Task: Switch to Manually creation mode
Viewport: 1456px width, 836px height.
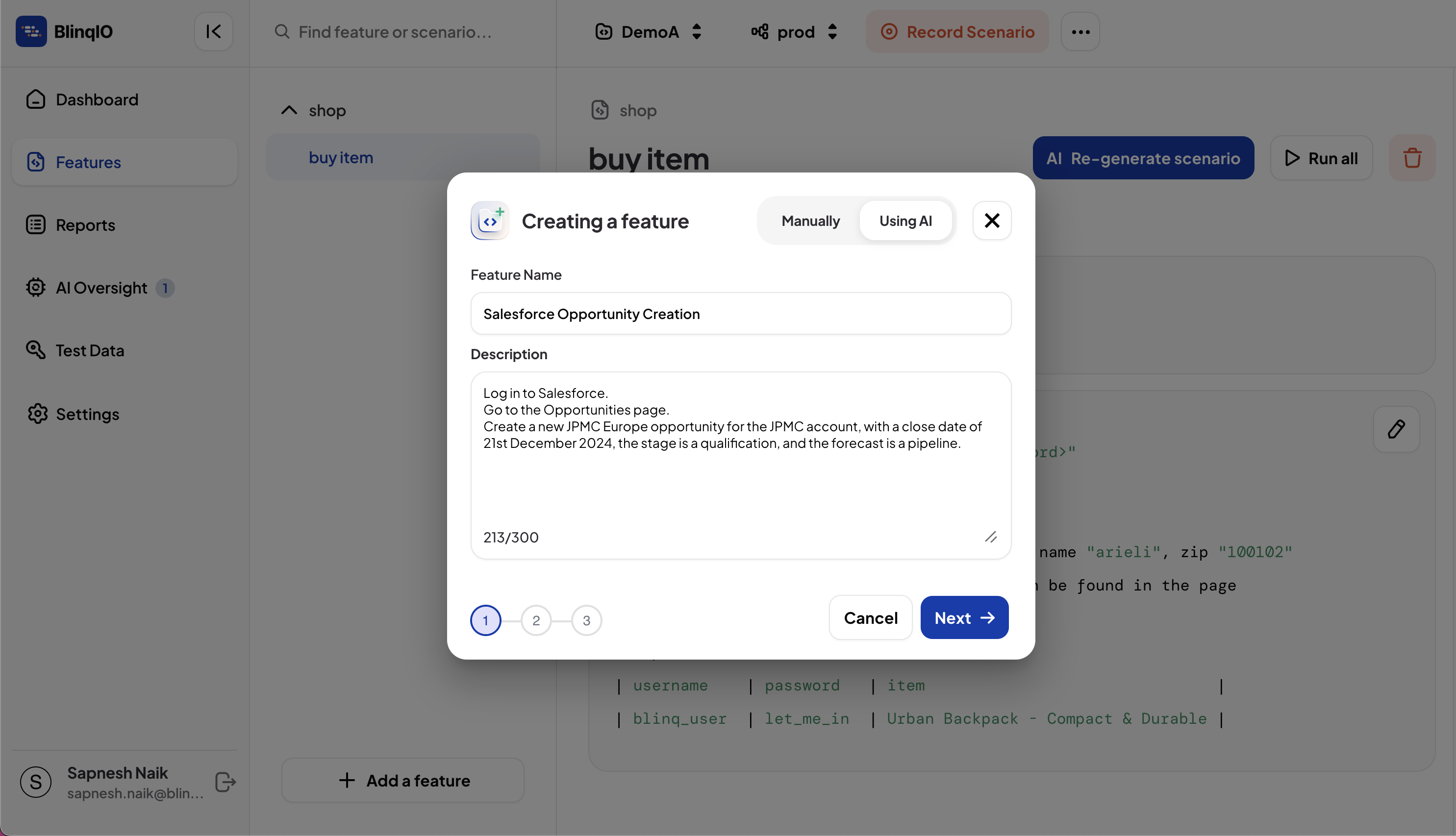Action: pyautogui.click(x=810, y=221)
